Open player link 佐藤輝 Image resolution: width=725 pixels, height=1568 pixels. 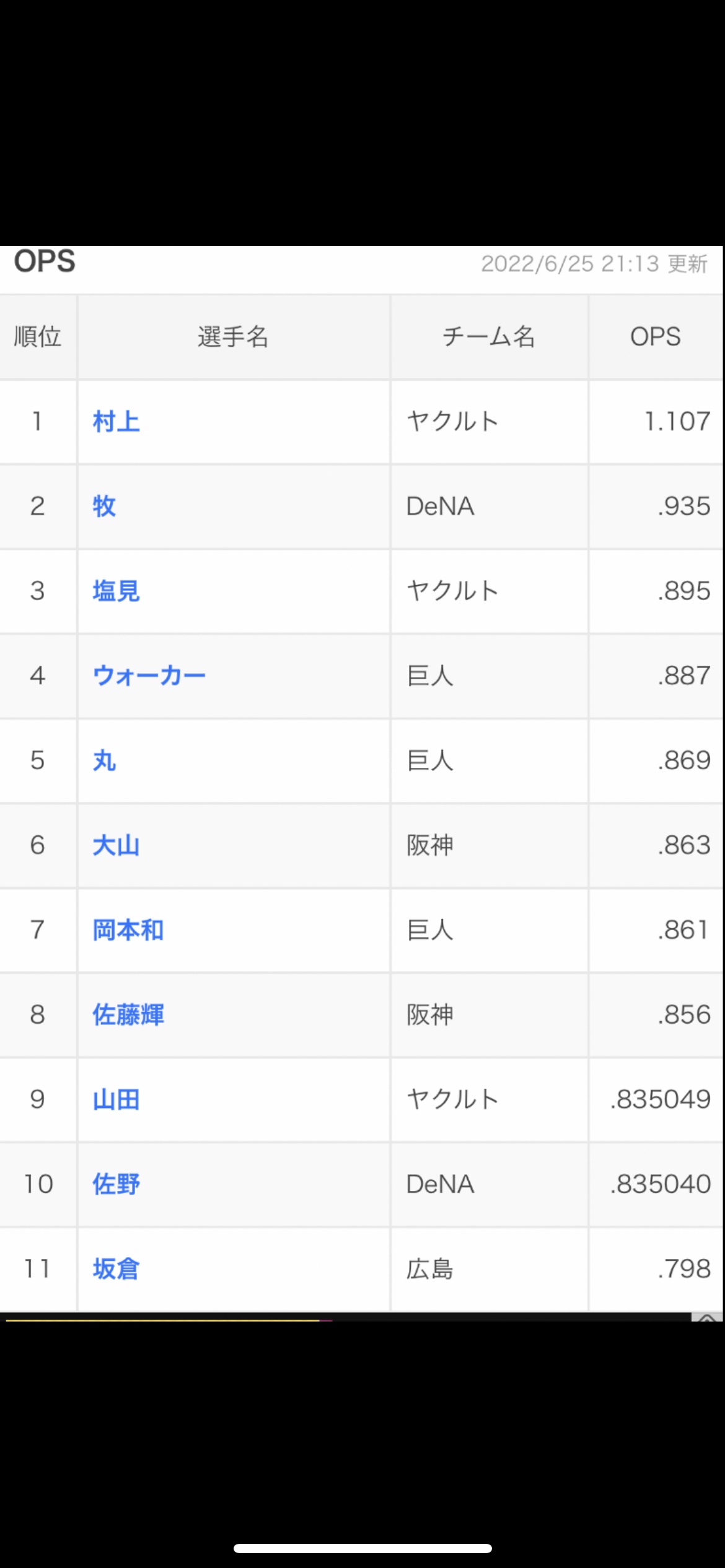click(x=128, y=1015)
